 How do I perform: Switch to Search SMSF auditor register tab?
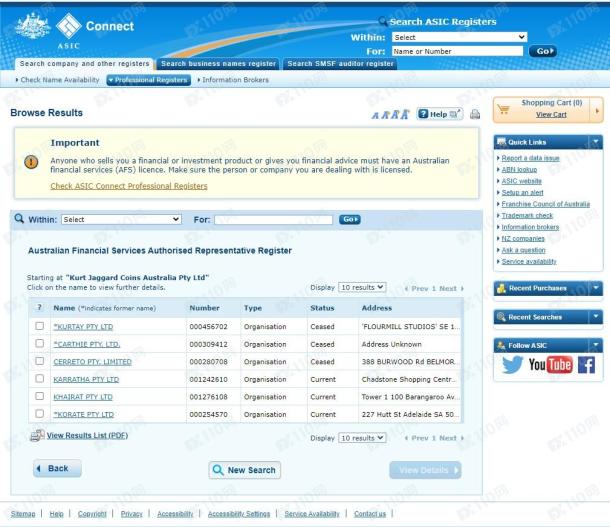(340, 64)
